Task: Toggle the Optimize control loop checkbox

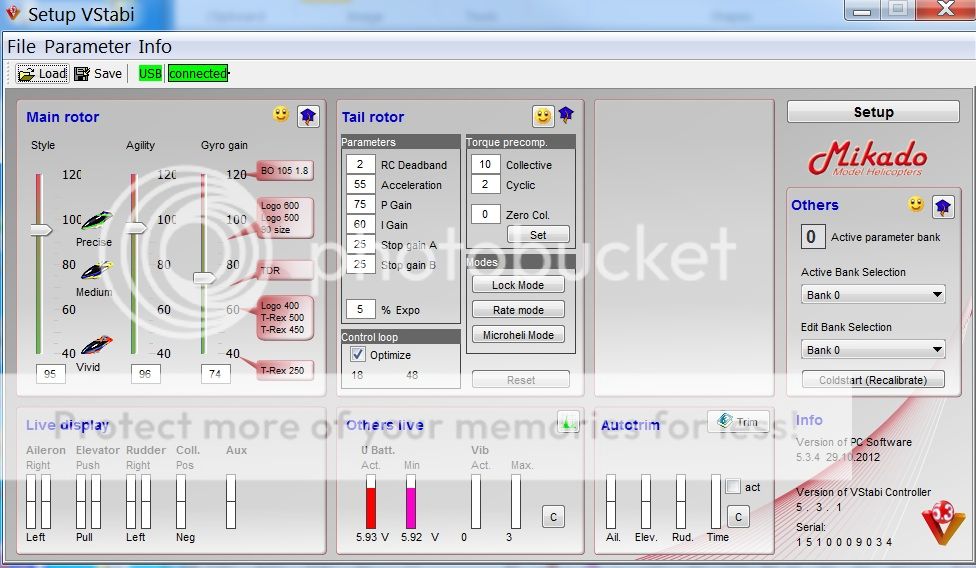Action: 358,355
